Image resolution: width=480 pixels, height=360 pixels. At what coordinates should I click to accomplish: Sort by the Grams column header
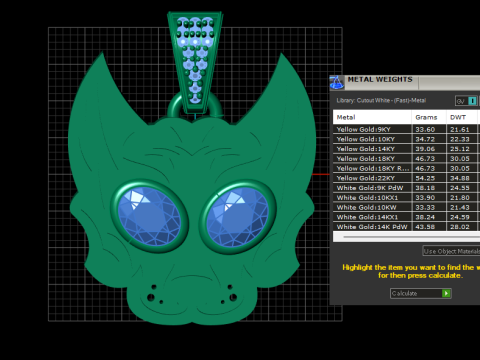coord(429,117)
